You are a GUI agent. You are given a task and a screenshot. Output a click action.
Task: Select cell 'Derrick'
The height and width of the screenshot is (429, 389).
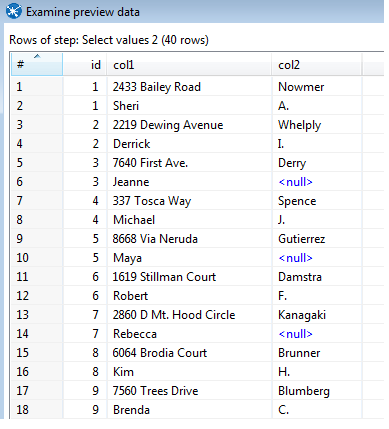[189, 144]
